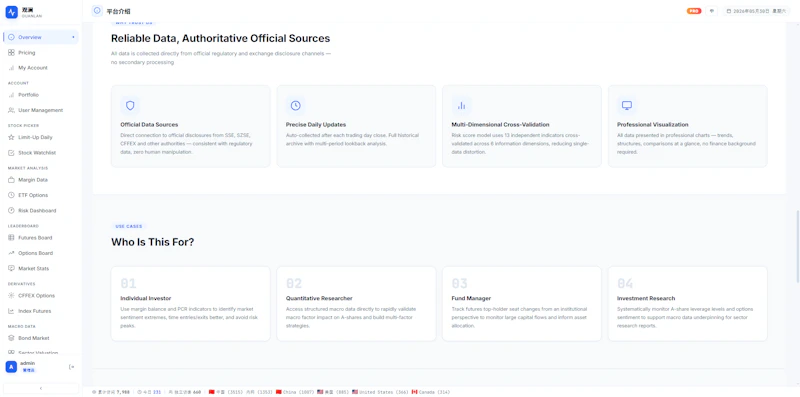Click the page vertical scrollbar thumb

click(x=797, y=246)
